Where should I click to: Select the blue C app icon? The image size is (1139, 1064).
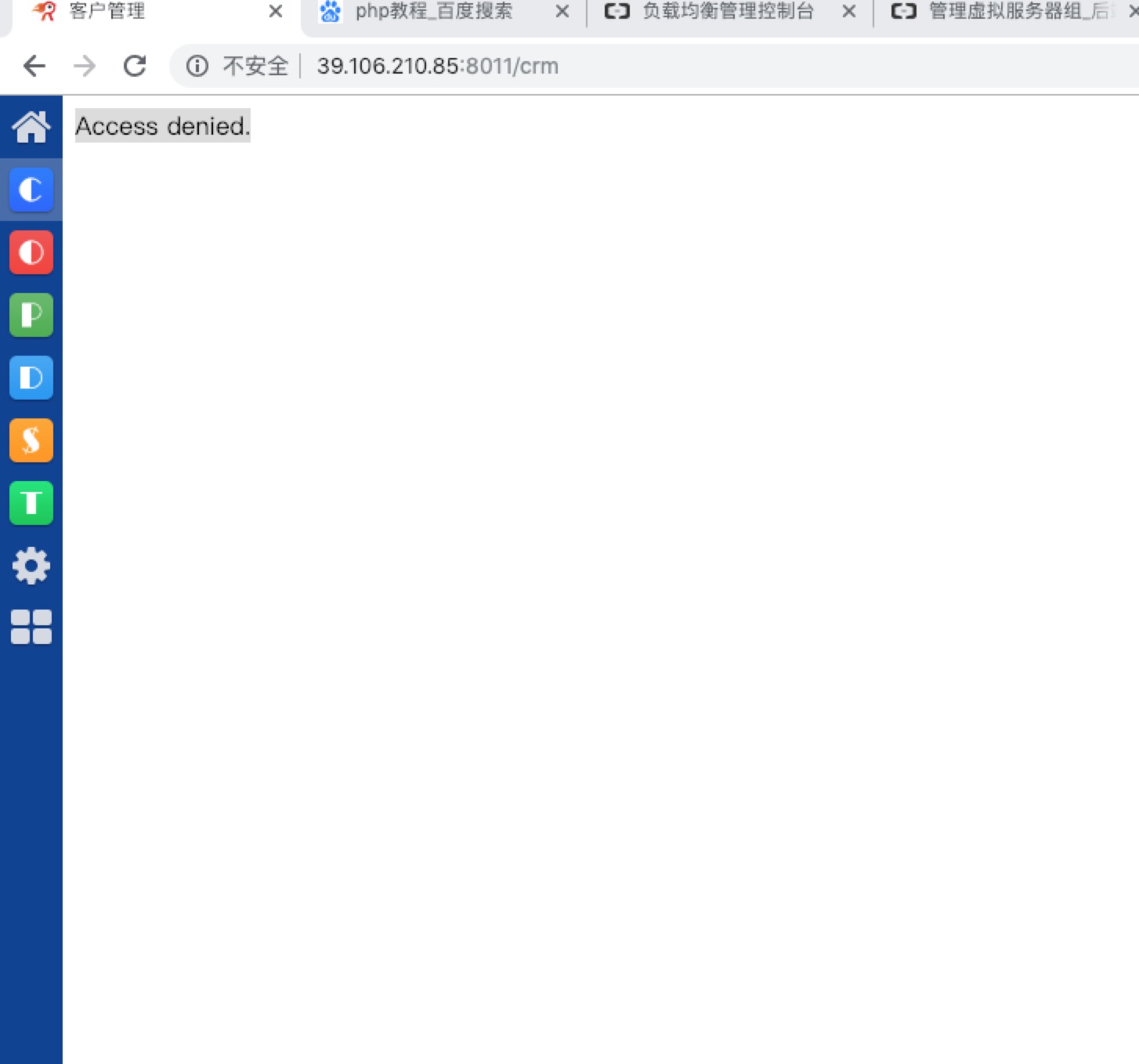click(x=31, y=190)
